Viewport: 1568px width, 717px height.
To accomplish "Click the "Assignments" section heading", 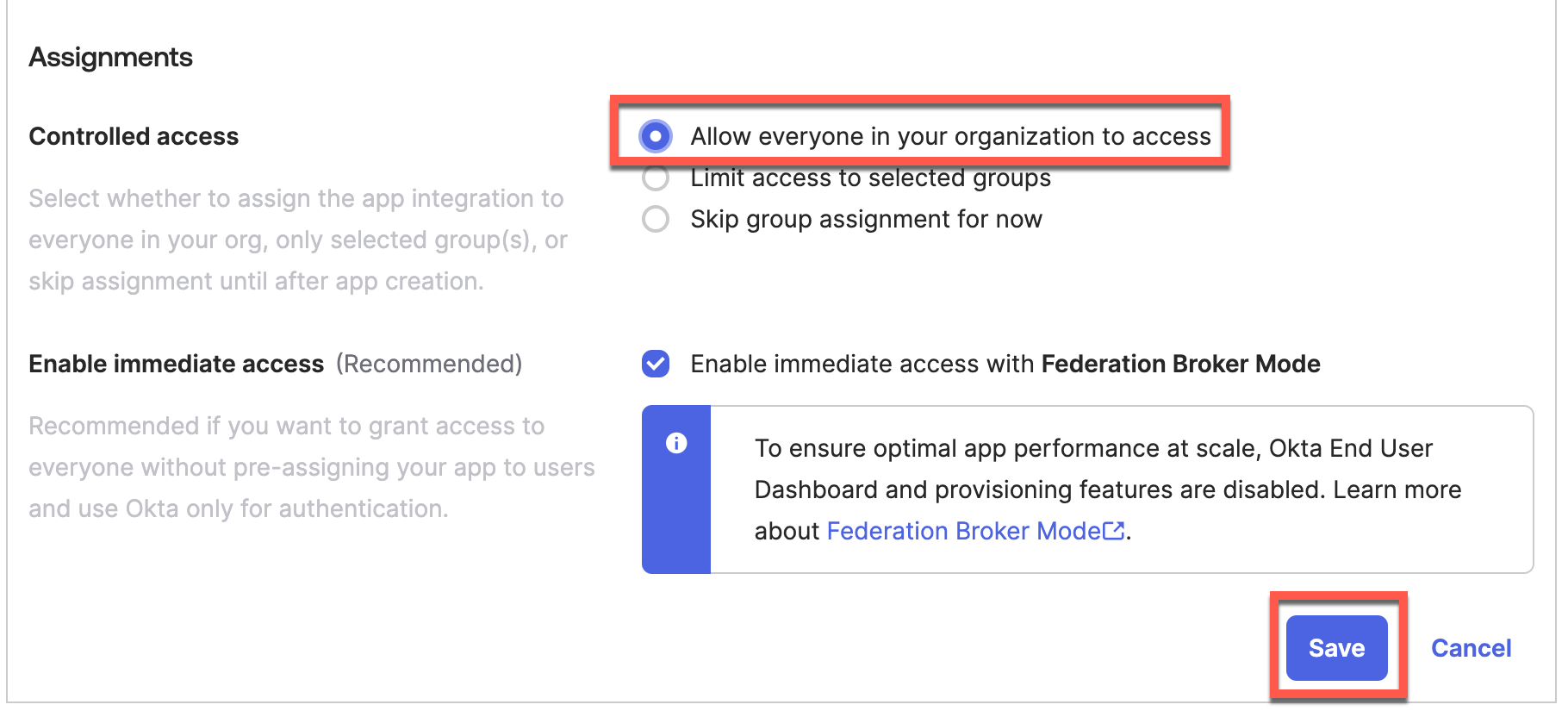I will tap(111, 57).
